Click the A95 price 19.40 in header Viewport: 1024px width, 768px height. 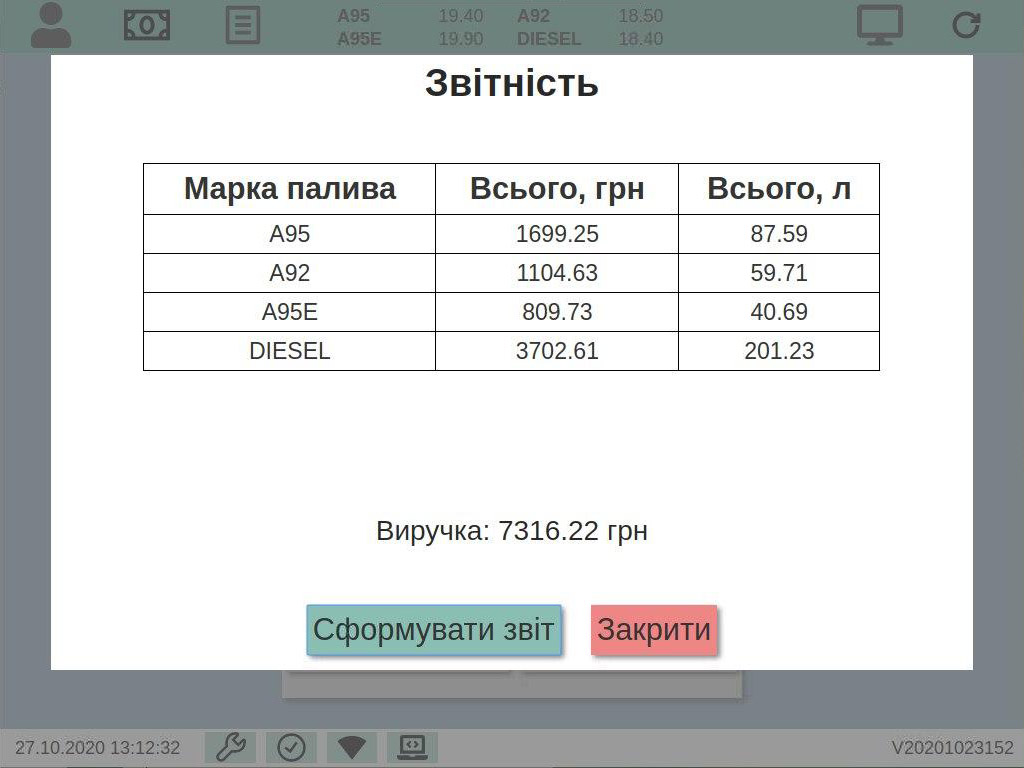[460, 16]
